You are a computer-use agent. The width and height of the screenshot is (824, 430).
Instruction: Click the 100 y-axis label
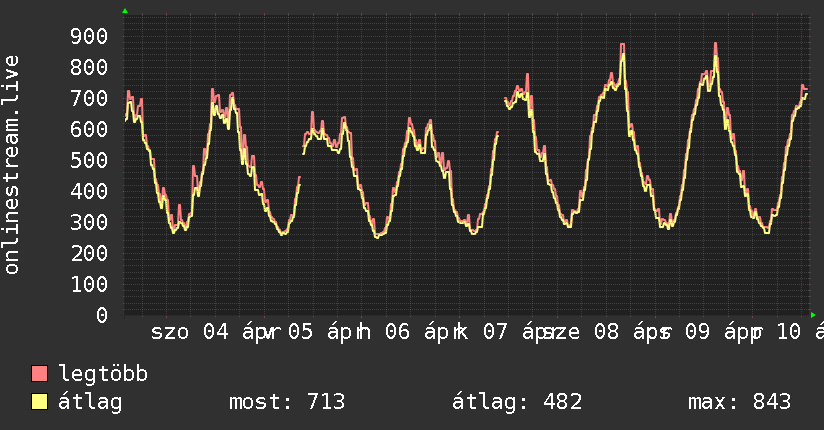(89, 284)
